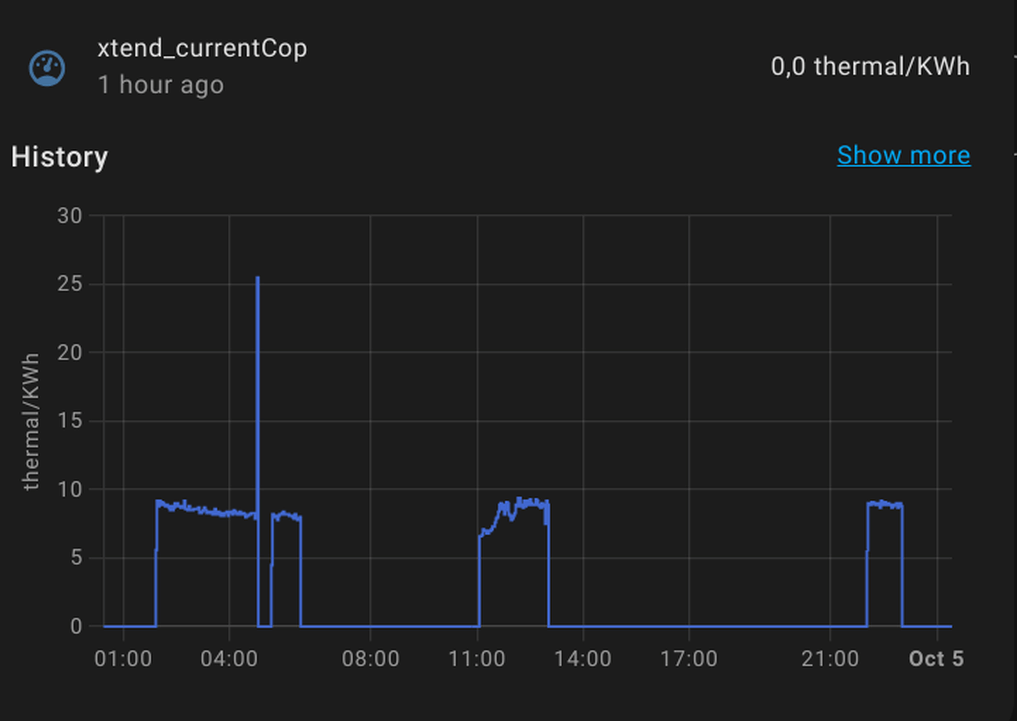This screenshot has width=1017, height=721.
Task: Open the Show more history link
Action: coord(903,156)
